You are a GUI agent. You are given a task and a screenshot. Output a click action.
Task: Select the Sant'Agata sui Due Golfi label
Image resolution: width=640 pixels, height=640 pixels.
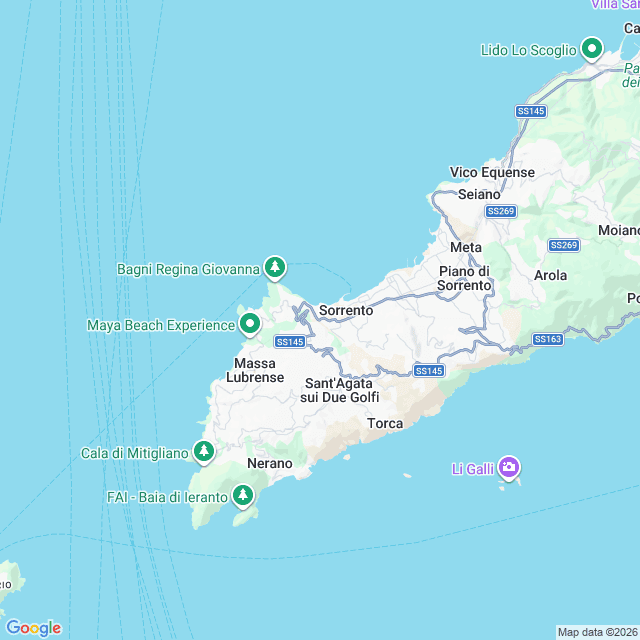(x=340, y=390)
